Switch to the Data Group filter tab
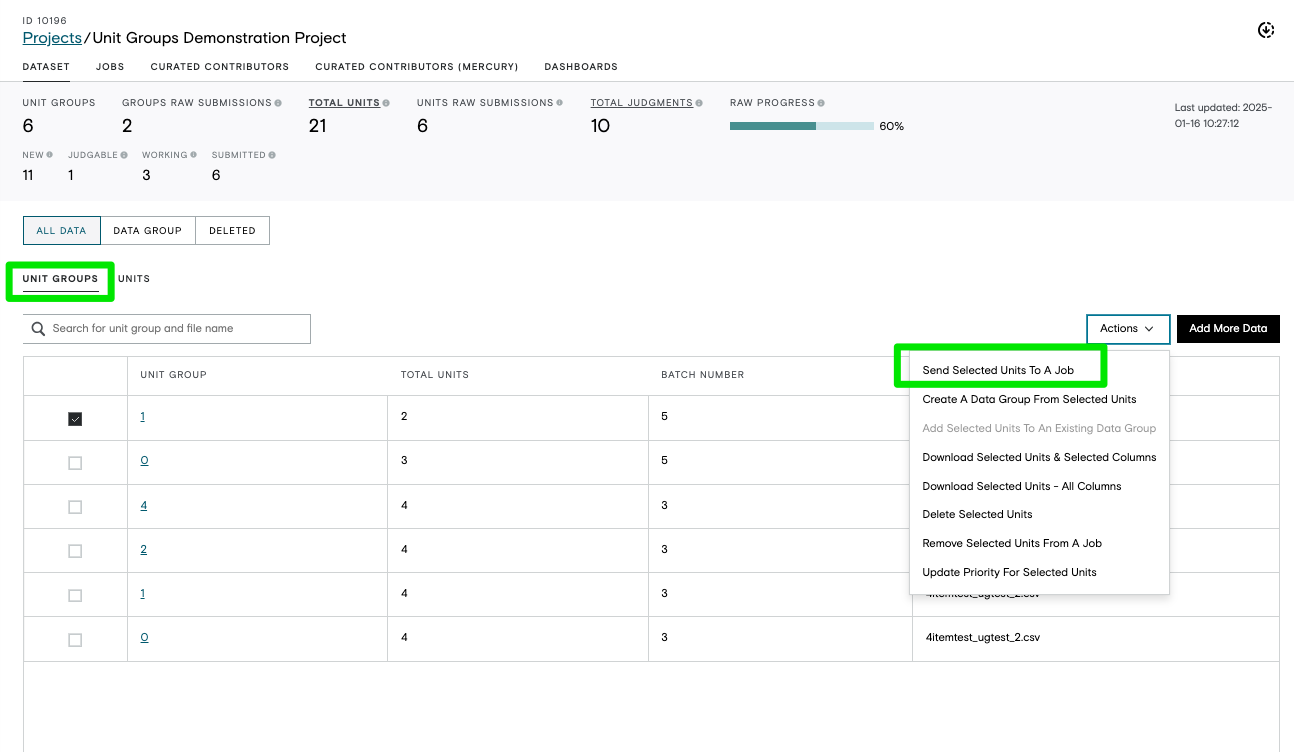The image size is (1294, 752). click(148, 230)
